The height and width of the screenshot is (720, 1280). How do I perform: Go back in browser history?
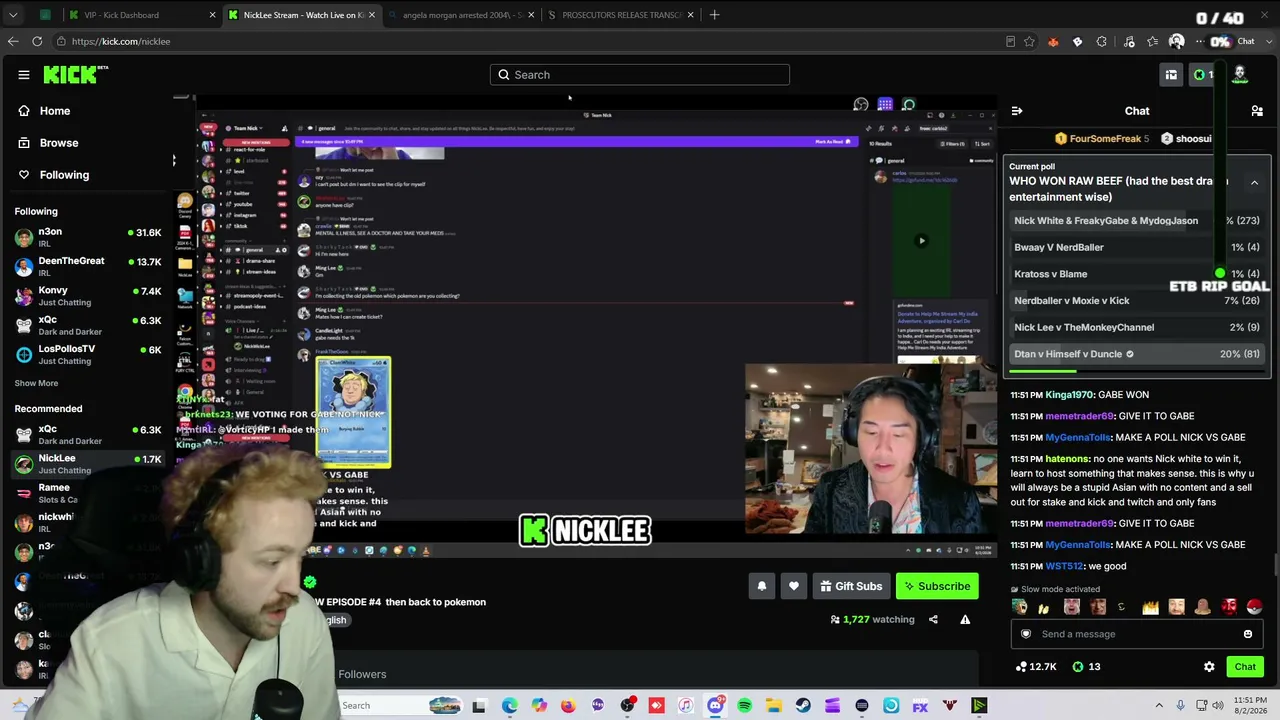pos(12,42)
